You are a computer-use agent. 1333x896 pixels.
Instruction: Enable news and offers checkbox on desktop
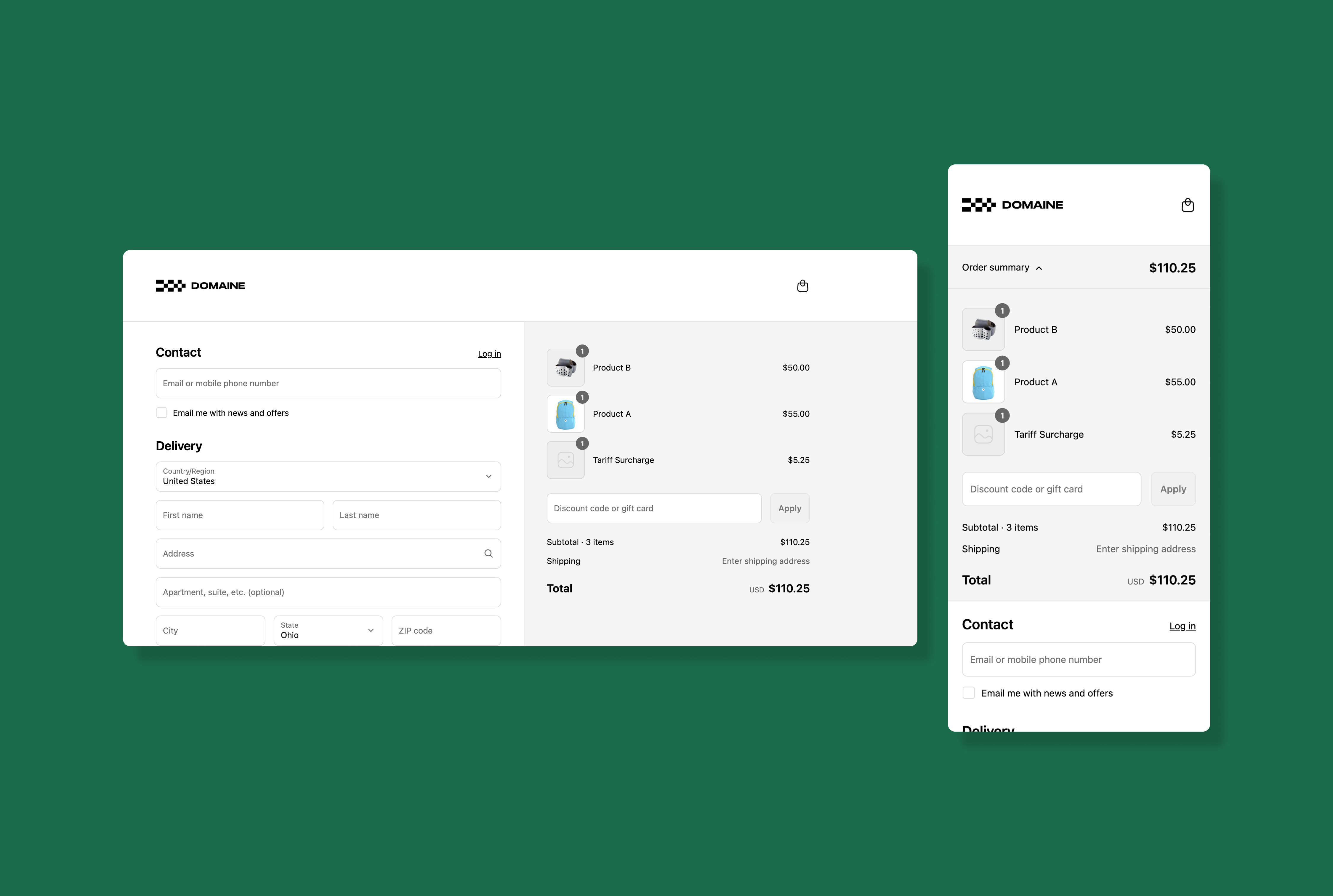coord(162,413)
